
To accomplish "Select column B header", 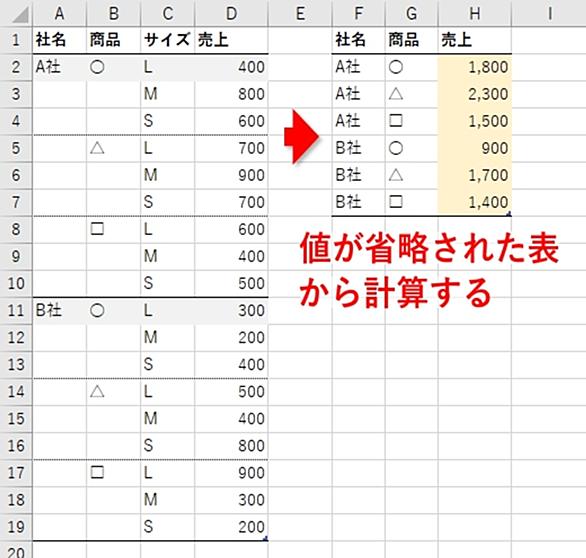I will click(x=114, y=13).
